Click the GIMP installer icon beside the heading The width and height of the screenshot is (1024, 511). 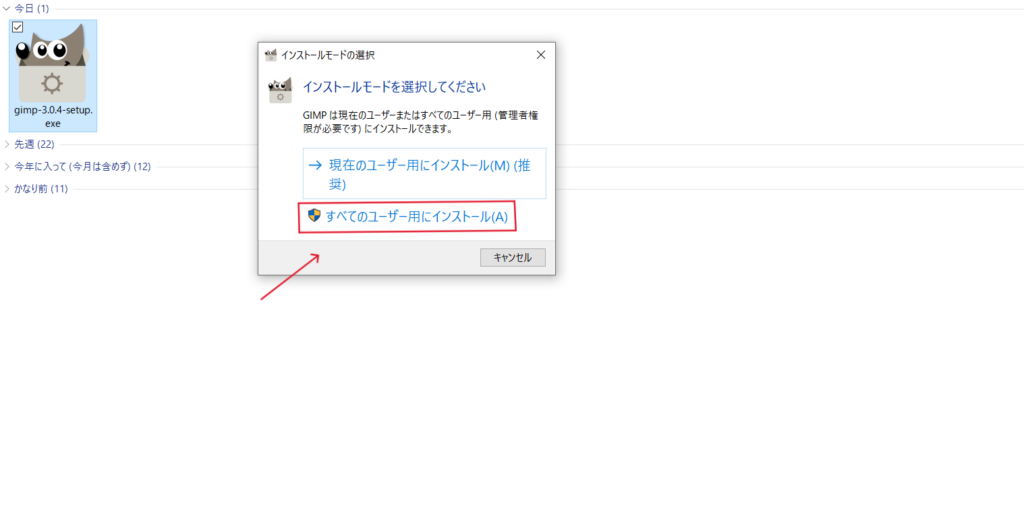[280, 90]
